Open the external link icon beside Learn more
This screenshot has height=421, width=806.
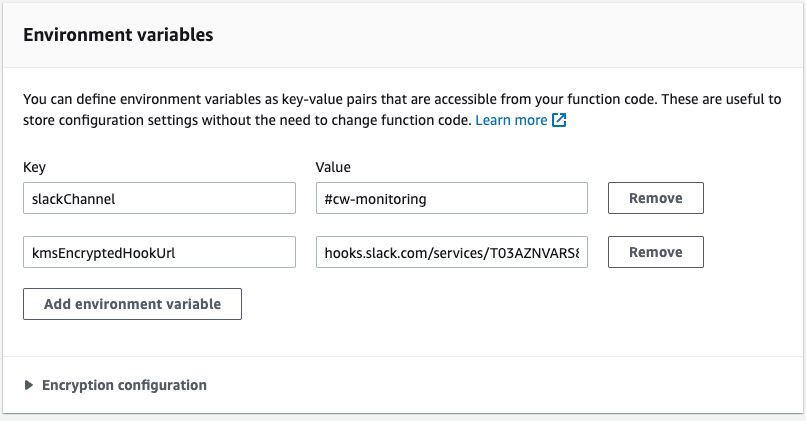click(560, 121)
